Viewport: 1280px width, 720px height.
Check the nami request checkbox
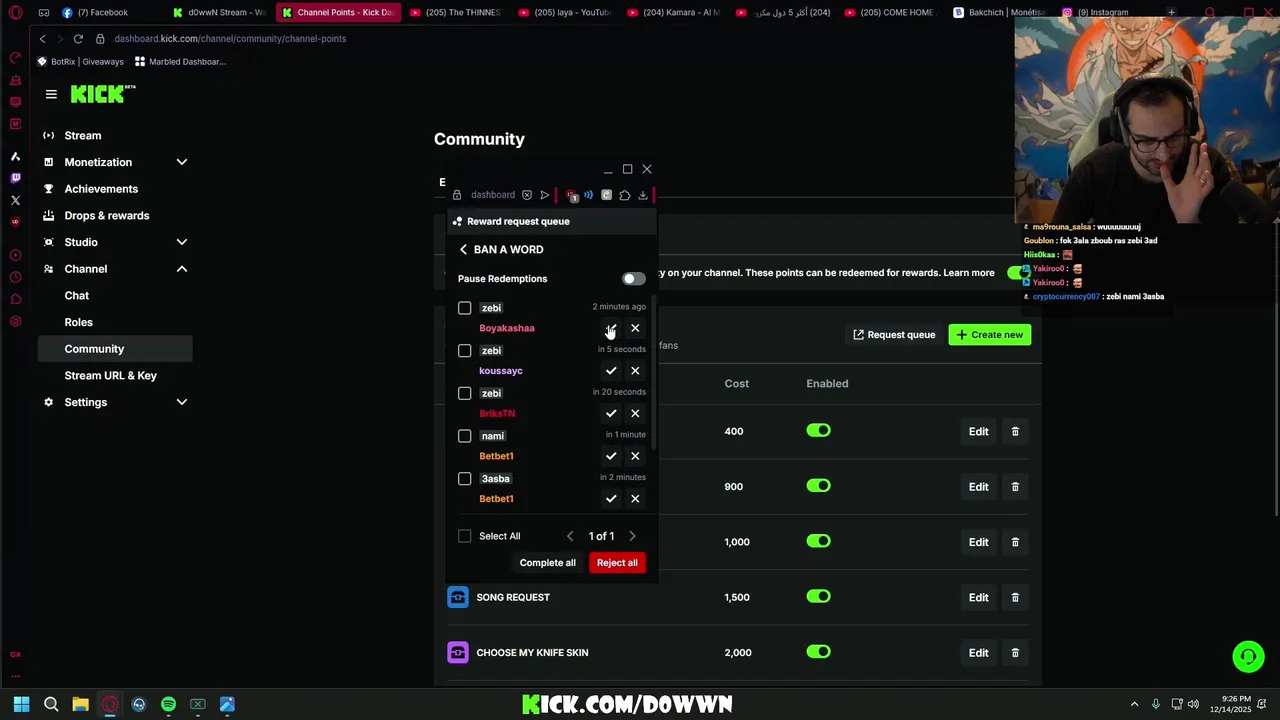pos(465,436)
